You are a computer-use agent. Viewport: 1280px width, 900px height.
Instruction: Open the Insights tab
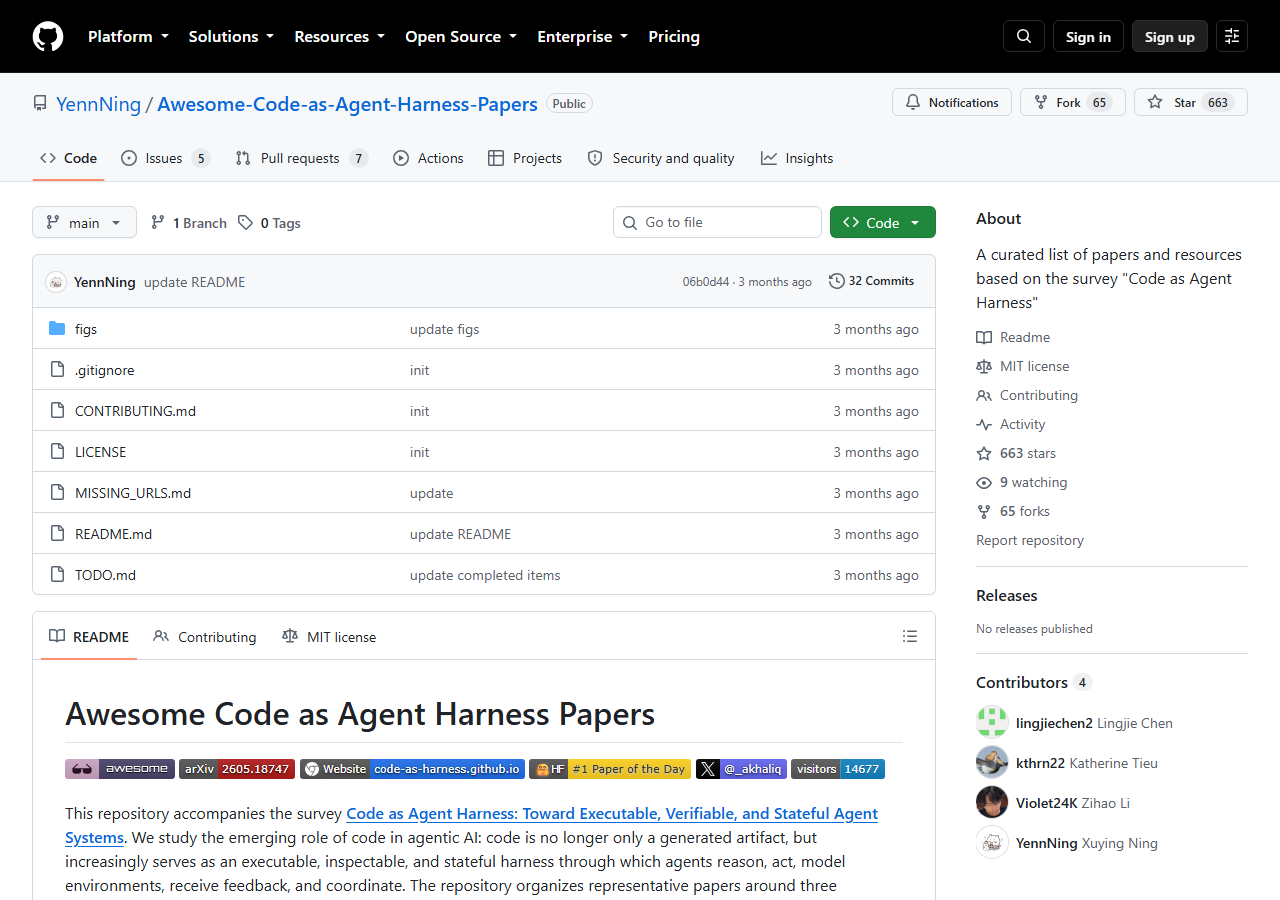pos(797,158)
